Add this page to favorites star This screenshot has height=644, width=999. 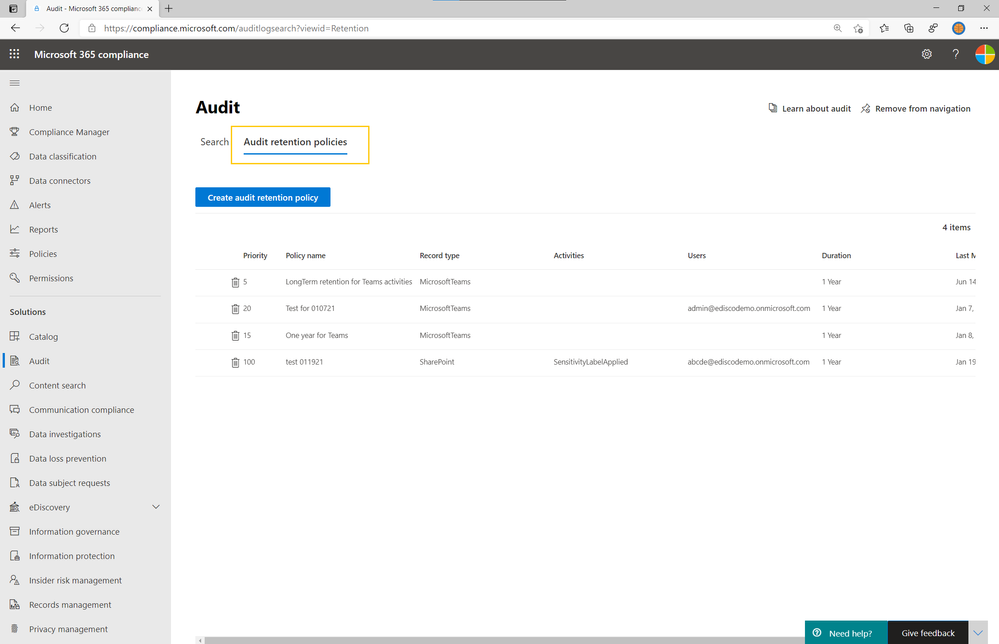[x=858, y=28]
